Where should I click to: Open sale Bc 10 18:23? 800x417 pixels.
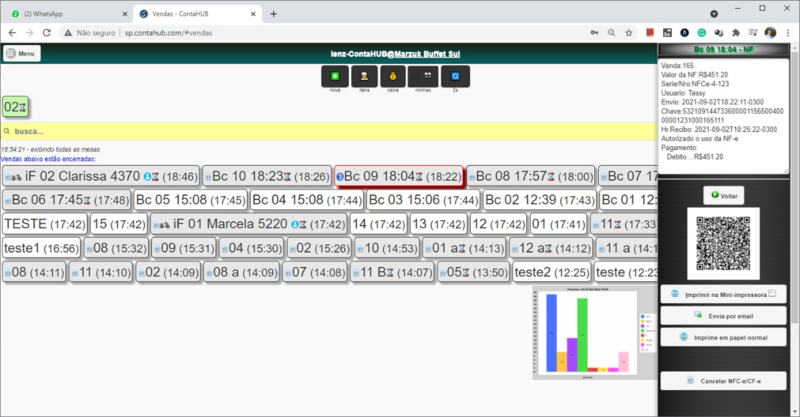267,176
